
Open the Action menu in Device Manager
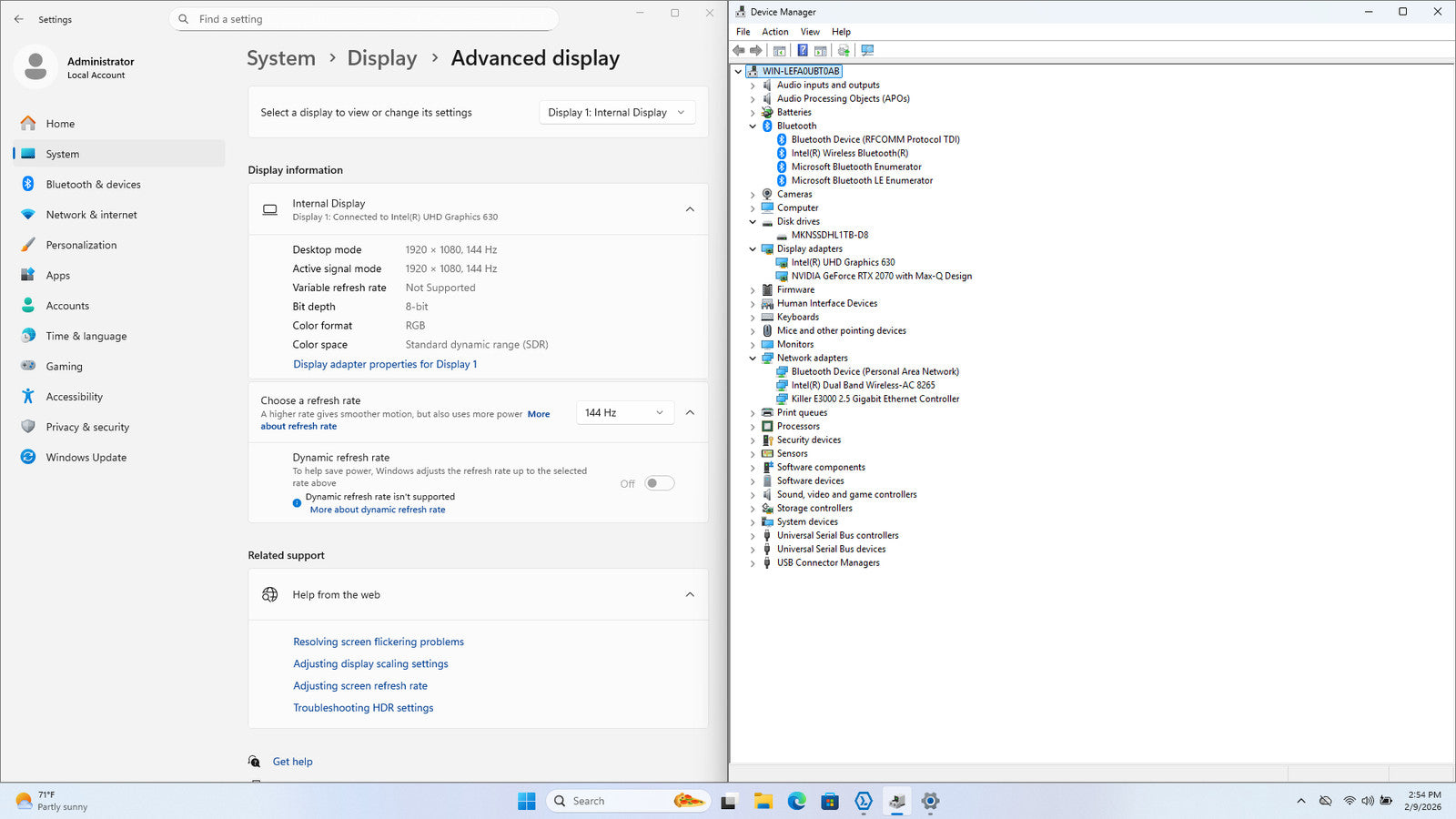coord(774,32)
